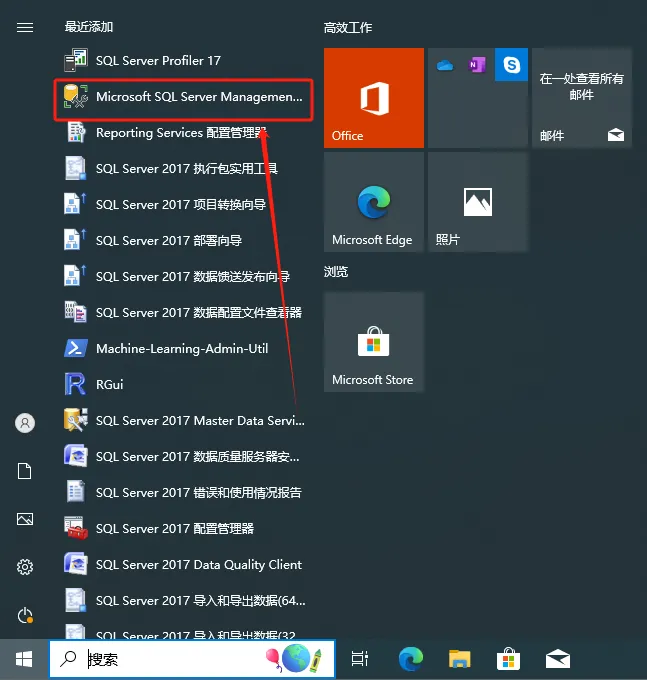
Task: Click the OneDrive icon in tile folder
Action: tap(445, 65)
